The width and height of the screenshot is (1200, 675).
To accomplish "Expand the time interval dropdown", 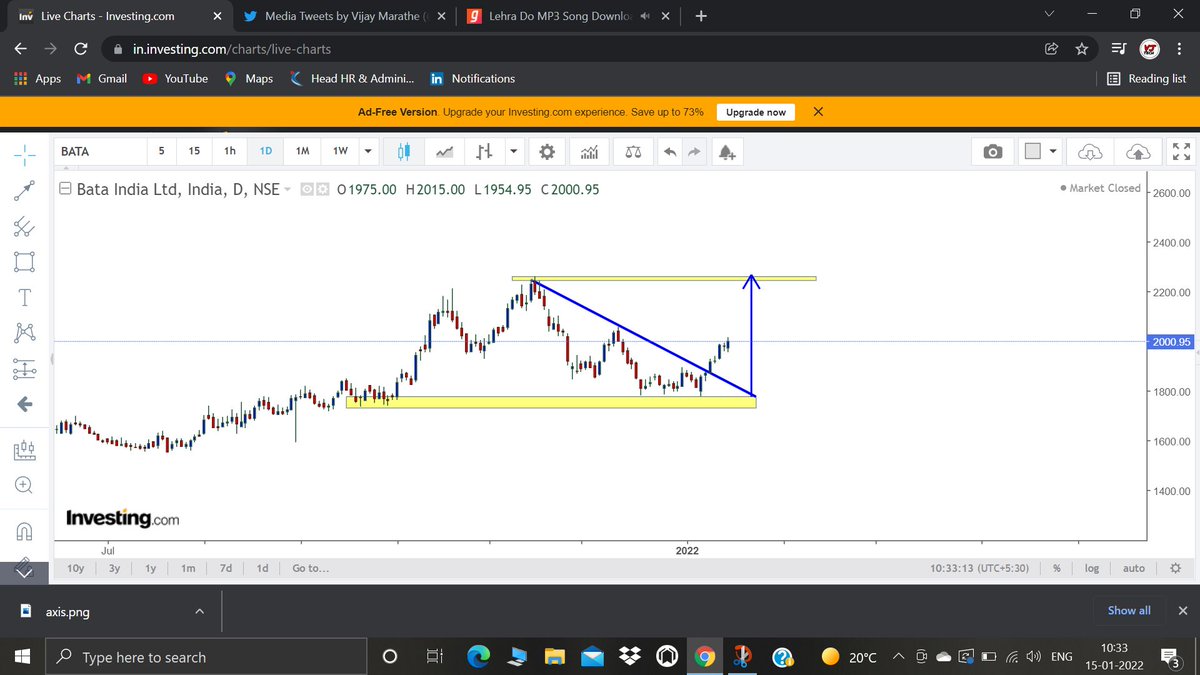I will 368,151.
